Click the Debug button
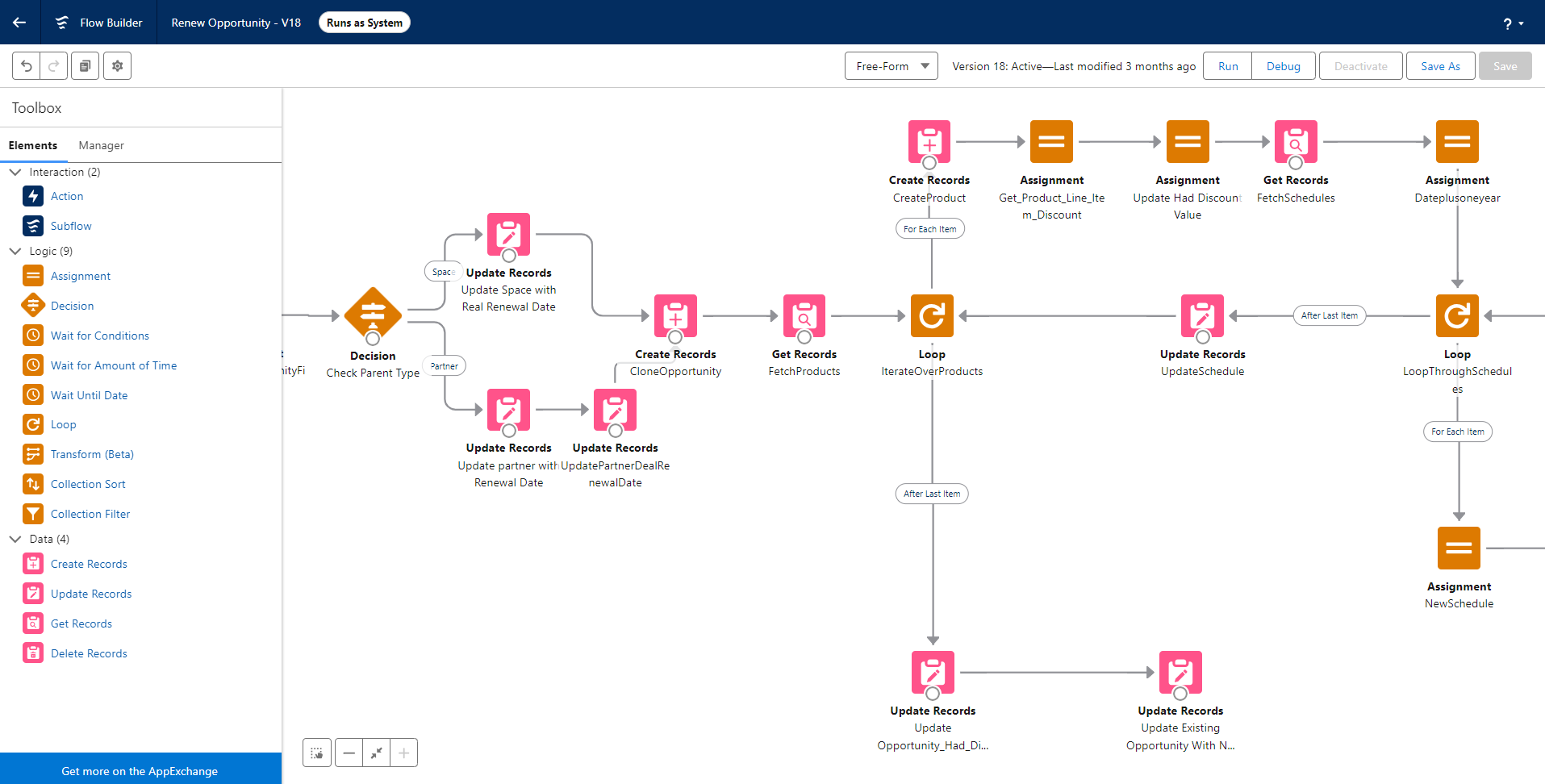Screen dimensions: 1545x784 point(1283,66)
